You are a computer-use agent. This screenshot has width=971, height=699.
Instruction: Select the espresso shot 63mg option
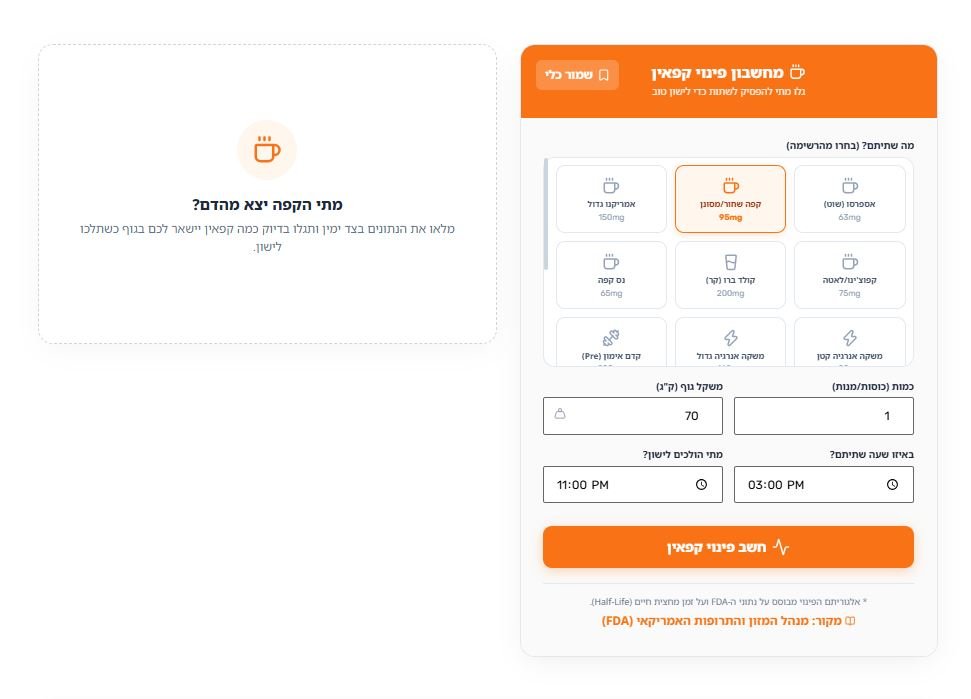pyautogui.click(x=849, y=199)
